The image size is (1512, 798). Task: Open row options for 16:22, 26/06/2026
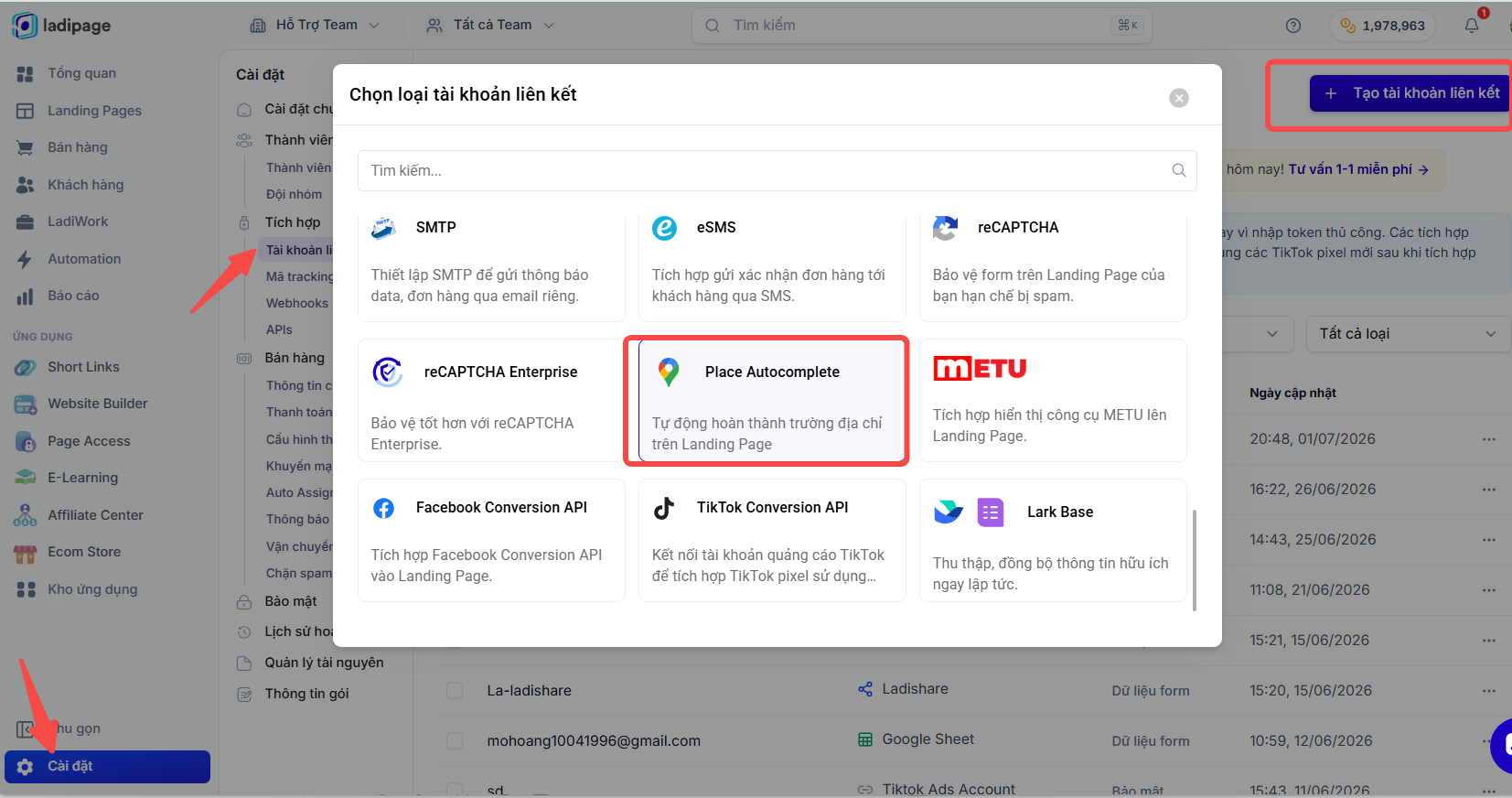tap(1489, 490)
